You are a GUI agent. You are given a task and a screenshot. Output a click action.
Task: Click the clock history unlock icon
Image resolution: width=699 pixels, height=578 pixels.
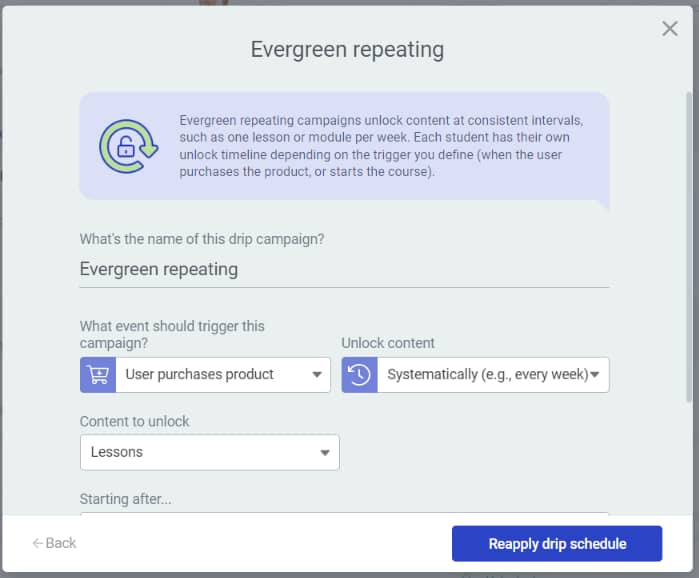[x=360, y=375]
